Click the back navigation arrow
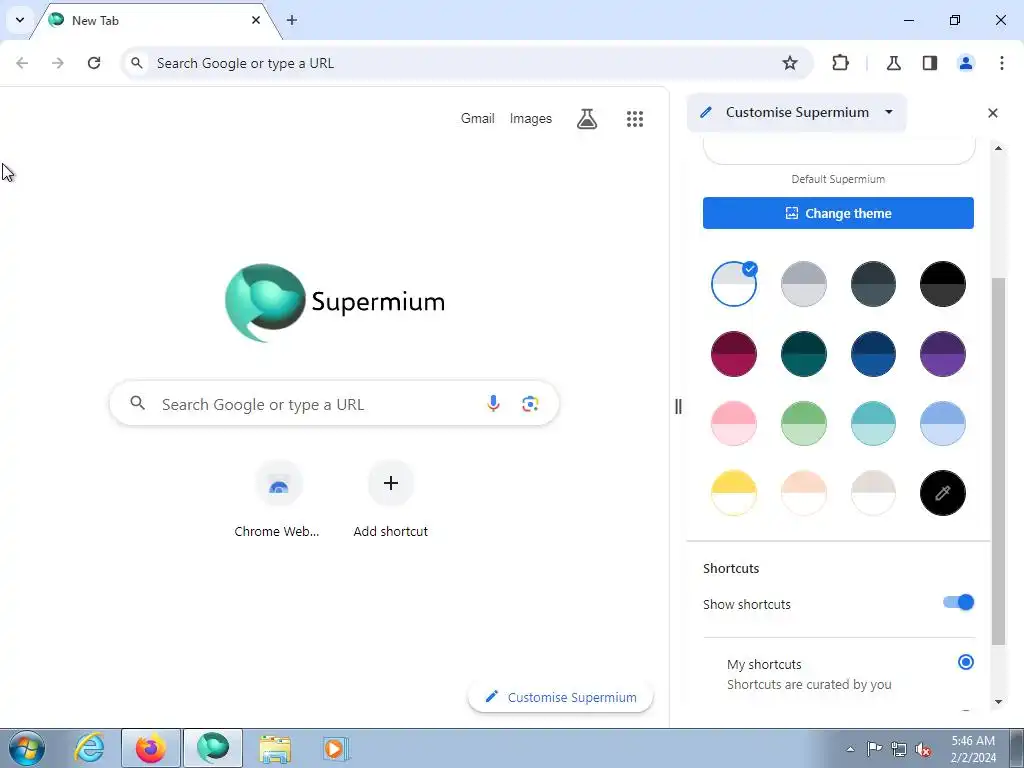This screenshot has height=768, width=1024. [22, 63]
